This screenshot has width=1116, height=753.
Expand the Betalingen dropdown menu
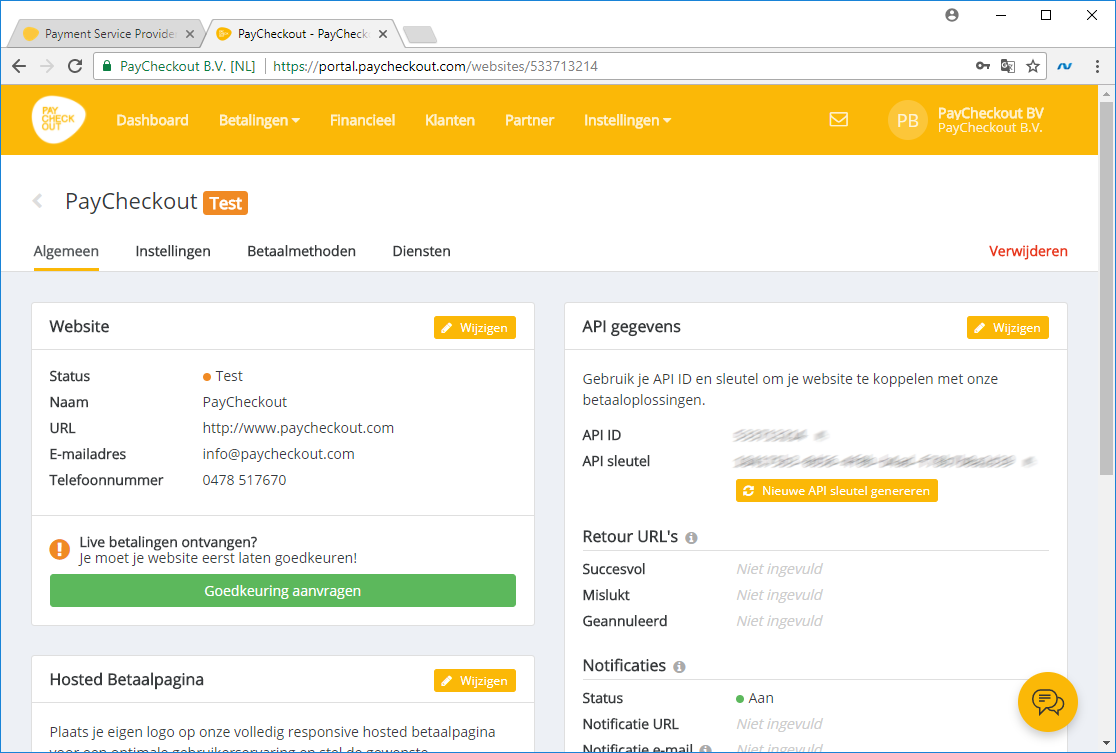[259, 120]
